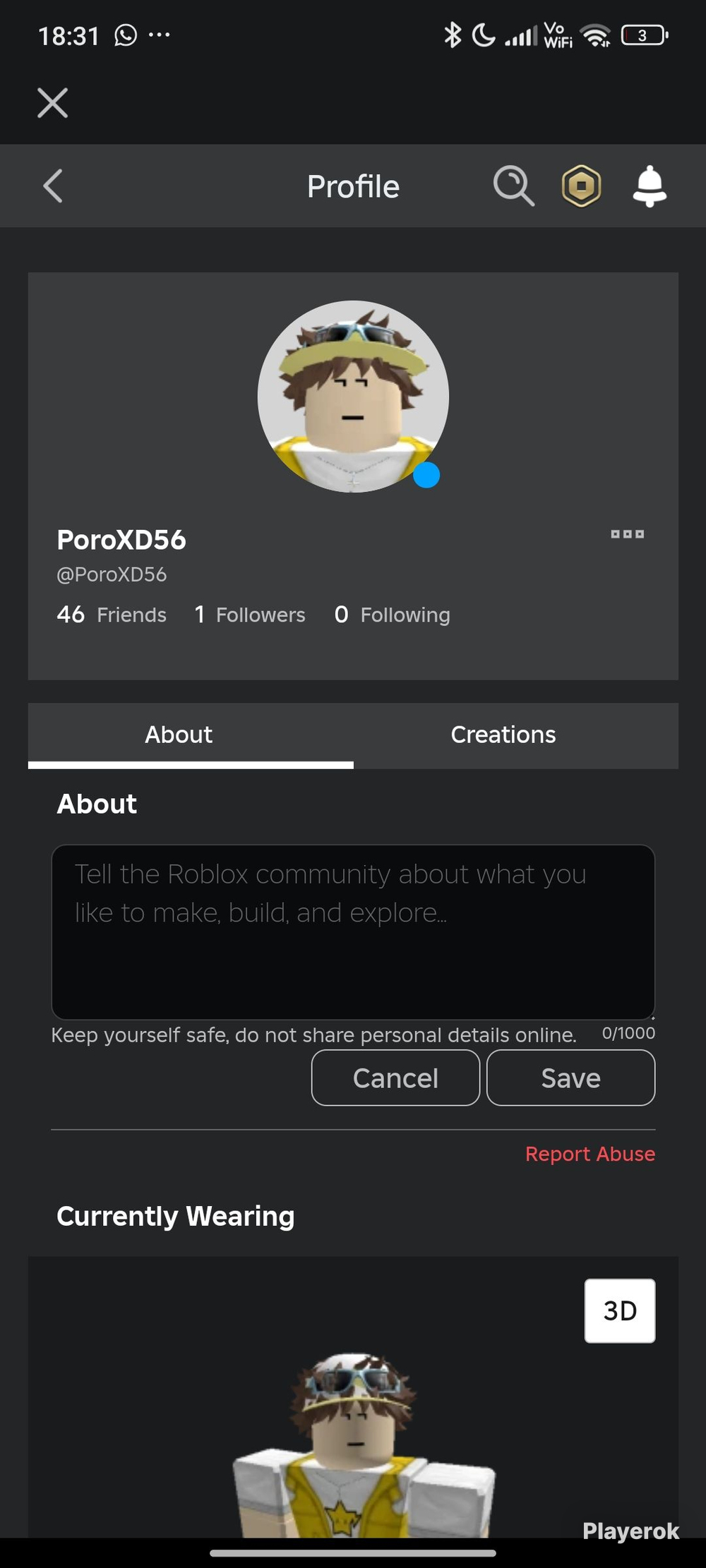
Task: Focus the About description text field
Action: click(x=353, y=931)
